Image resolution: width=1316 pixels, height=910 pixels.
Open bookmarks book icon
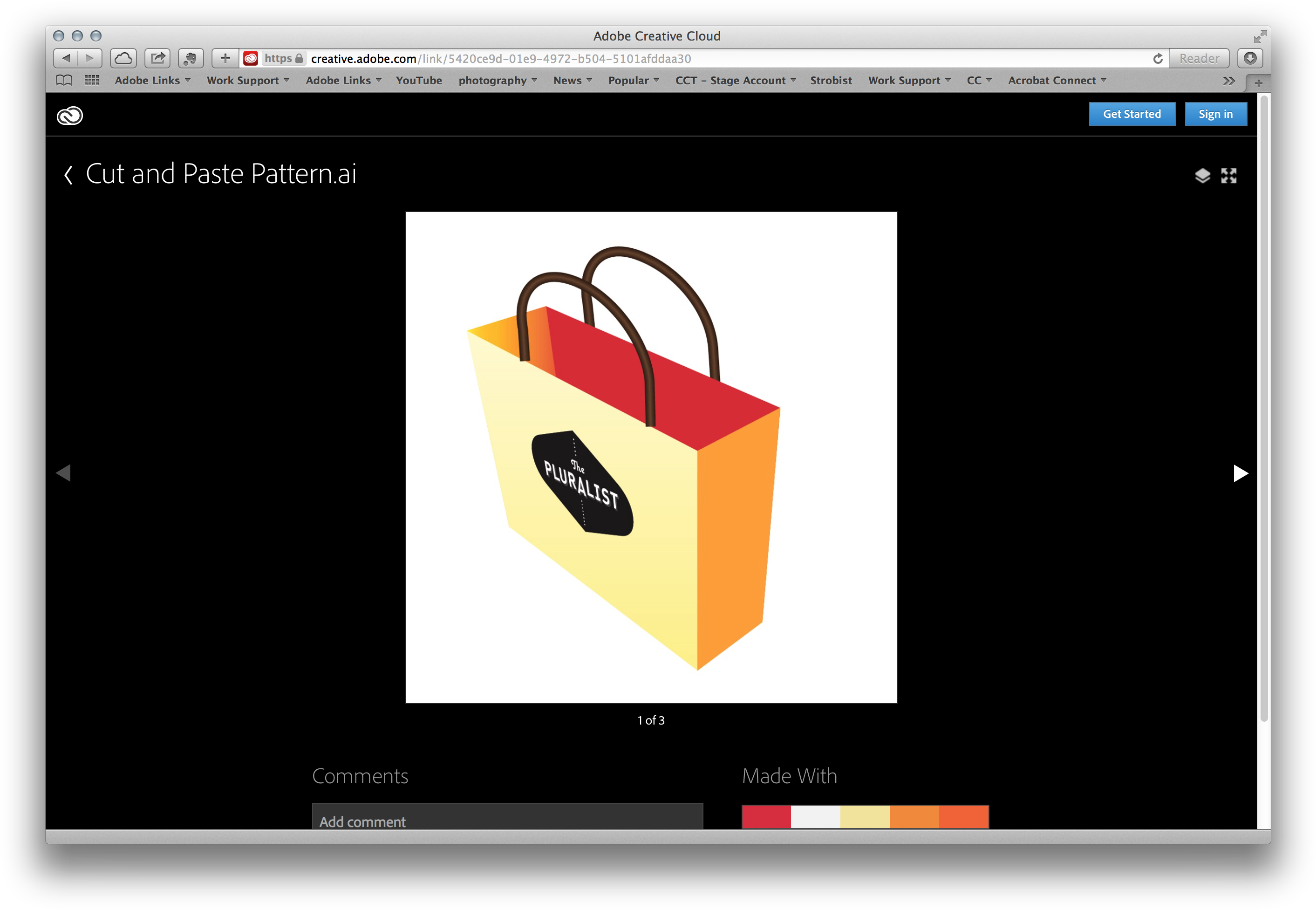tap(64, 81)
